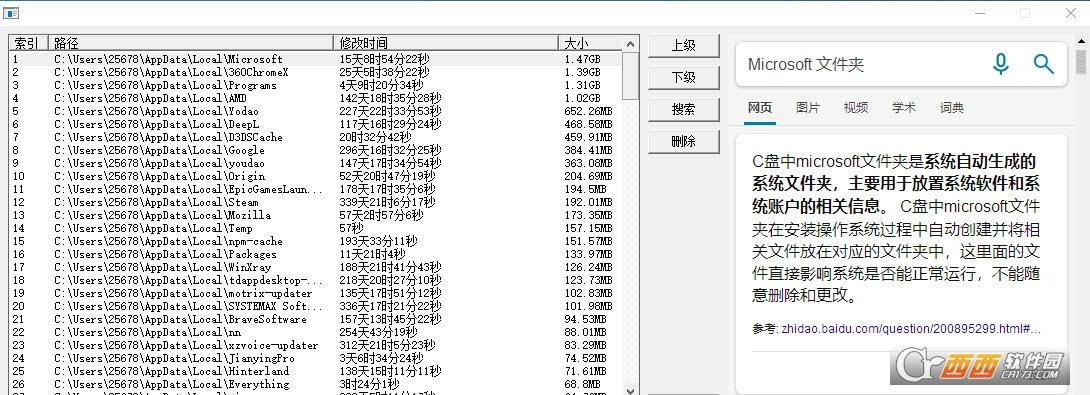Switch to the 图片 tab
The width and height of the screenshot is (1090, 395).
(808, 108)
